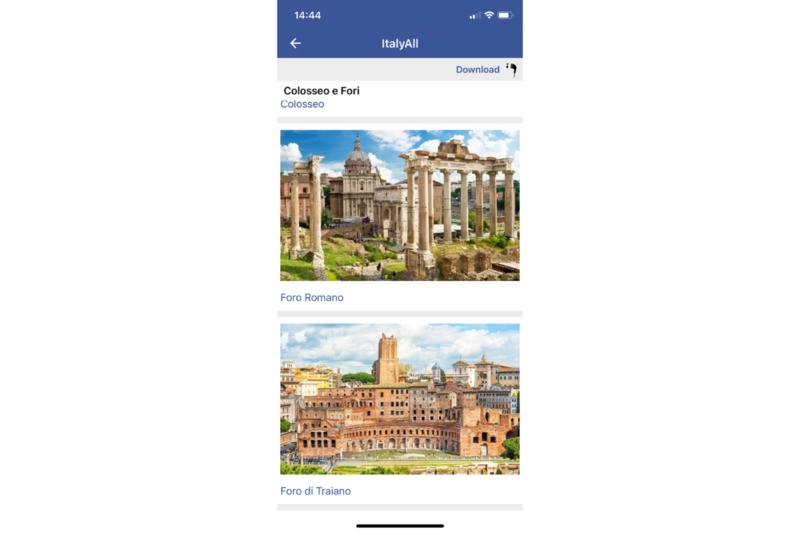Tap the earphone audio guide icon

coord(511,69)
